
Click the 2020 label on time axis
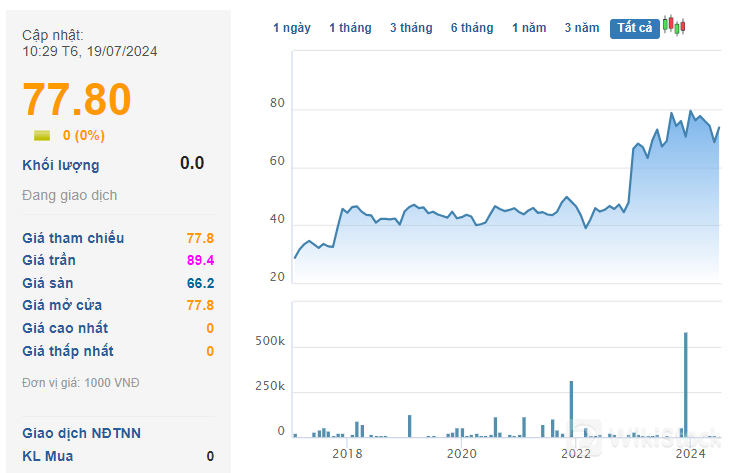(461, 454)
